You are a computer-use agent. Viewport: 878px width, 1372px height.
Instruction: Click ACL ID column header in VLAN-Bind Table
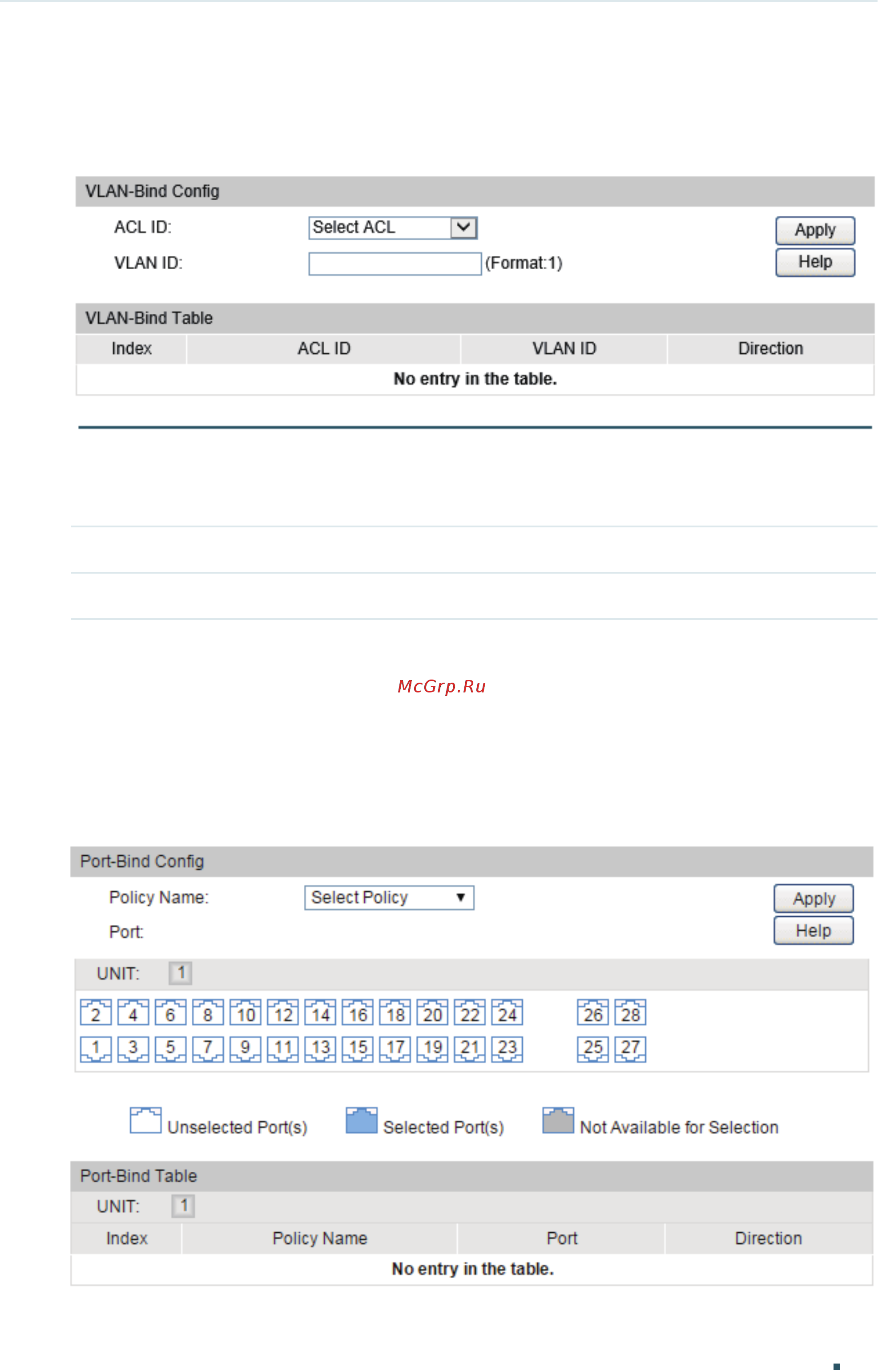324,348
